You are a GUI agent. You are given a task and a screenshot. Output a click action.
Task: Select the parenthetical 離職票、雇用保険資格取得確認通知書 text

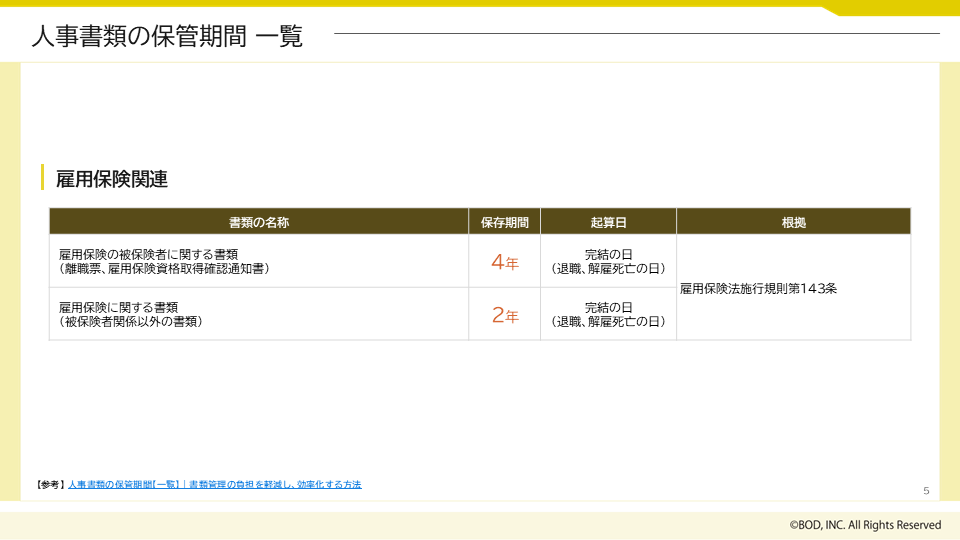click(x=164, y=269)
